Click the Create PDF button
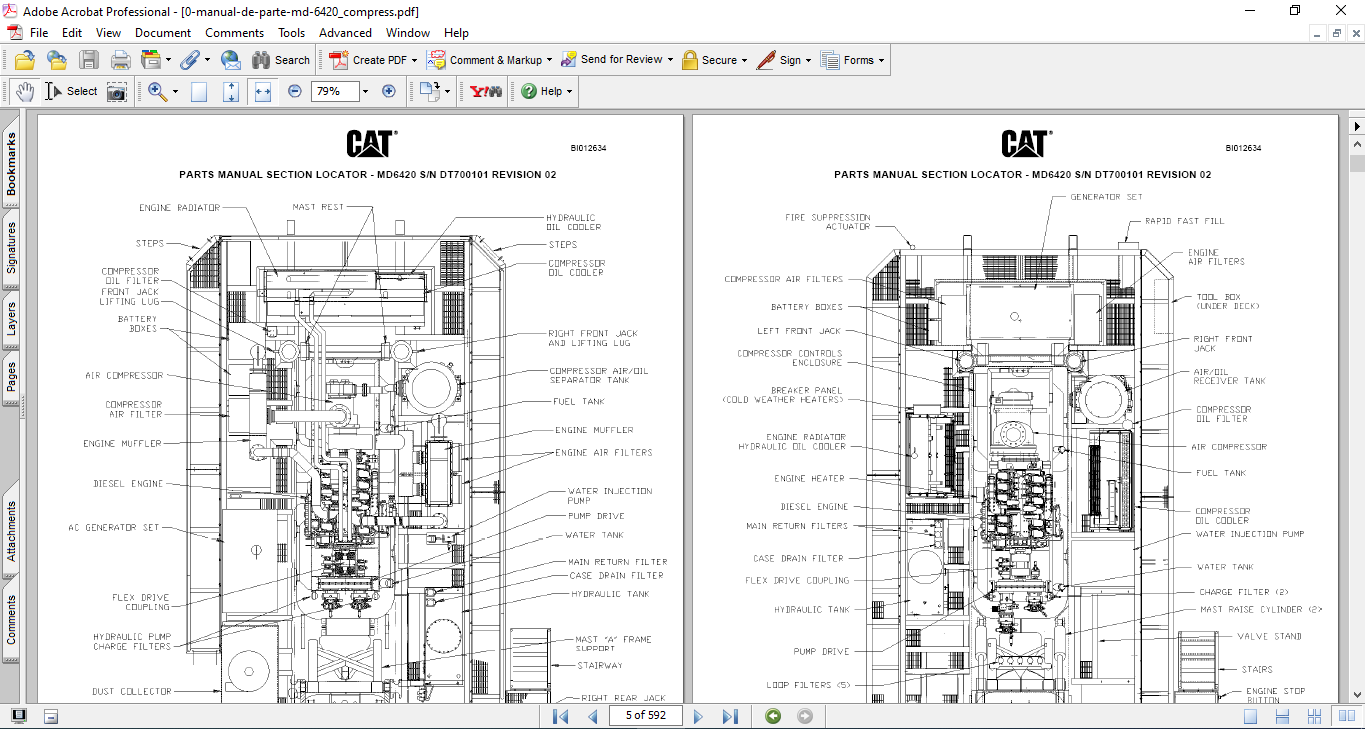This screenshot has width=1365, height=729. [x=374, y=60]
